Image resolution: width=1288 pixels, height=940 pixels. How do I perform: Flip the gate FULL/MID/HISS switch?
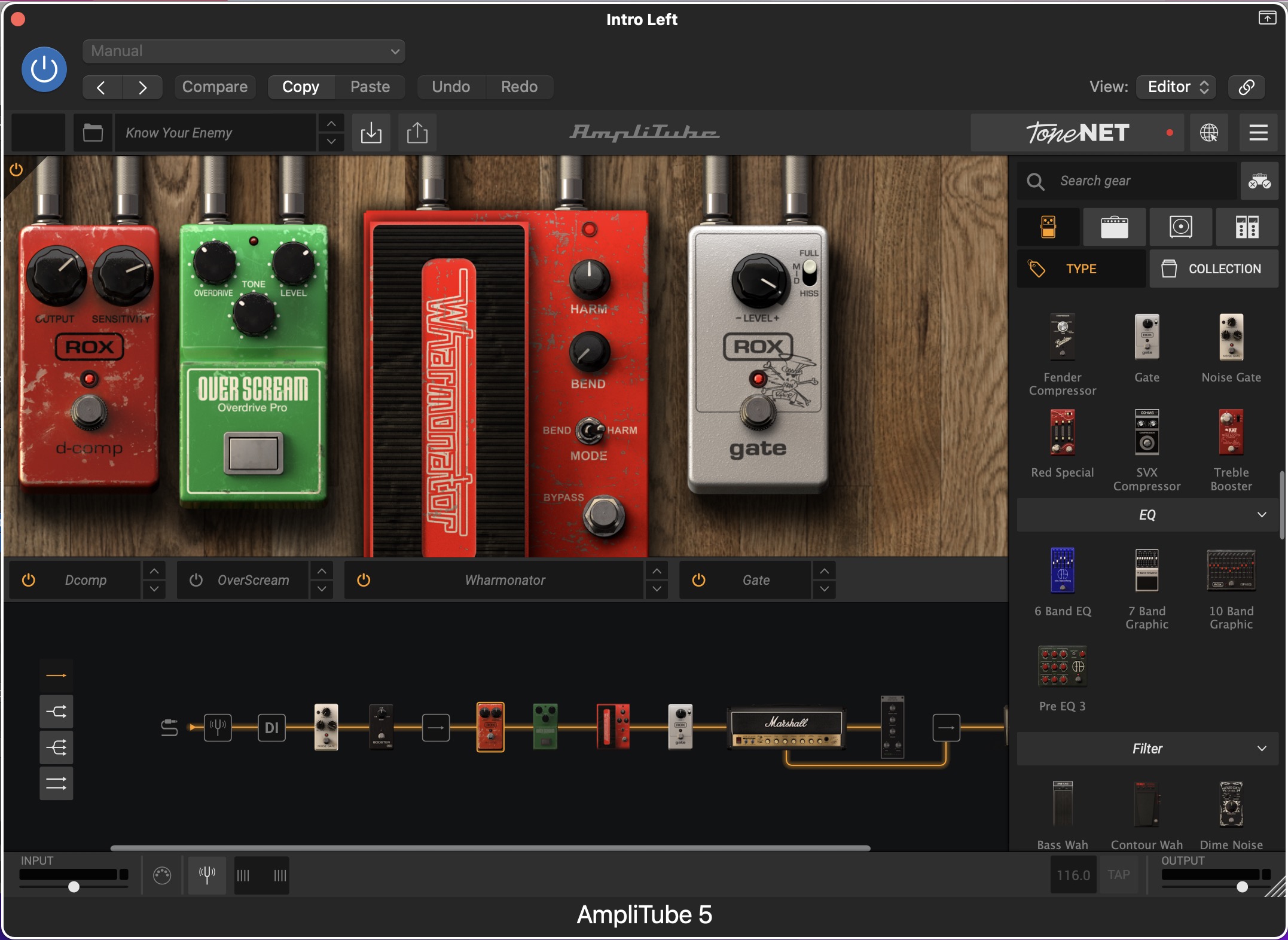810,273
